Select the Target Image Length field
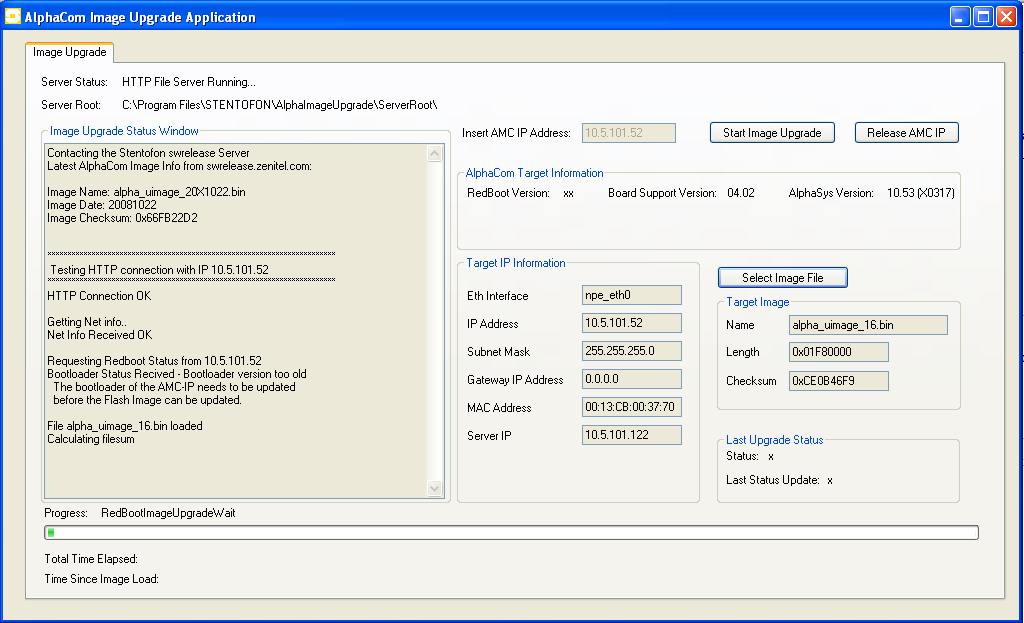 838,352
